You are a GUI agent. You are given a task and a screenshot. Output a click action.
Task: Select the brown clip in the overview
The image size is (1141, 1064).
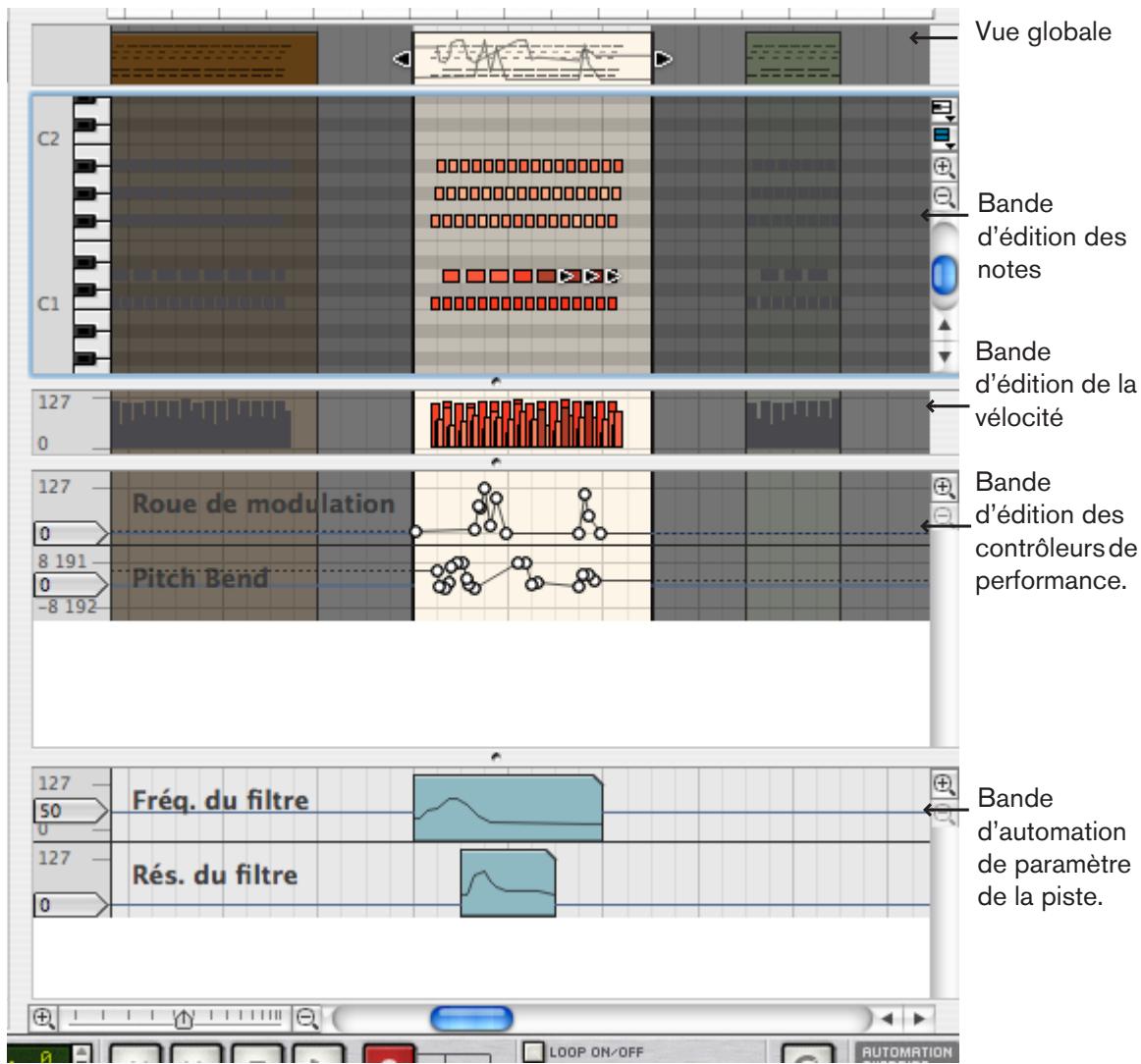pos(214,58)
